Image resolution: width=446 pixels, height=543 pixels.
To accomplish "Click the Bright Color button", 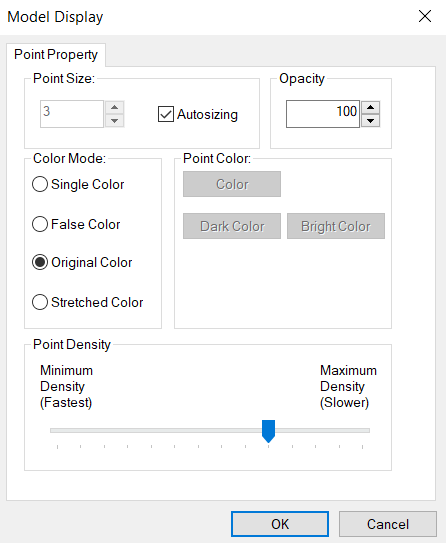I will click(x=336, y=226).
